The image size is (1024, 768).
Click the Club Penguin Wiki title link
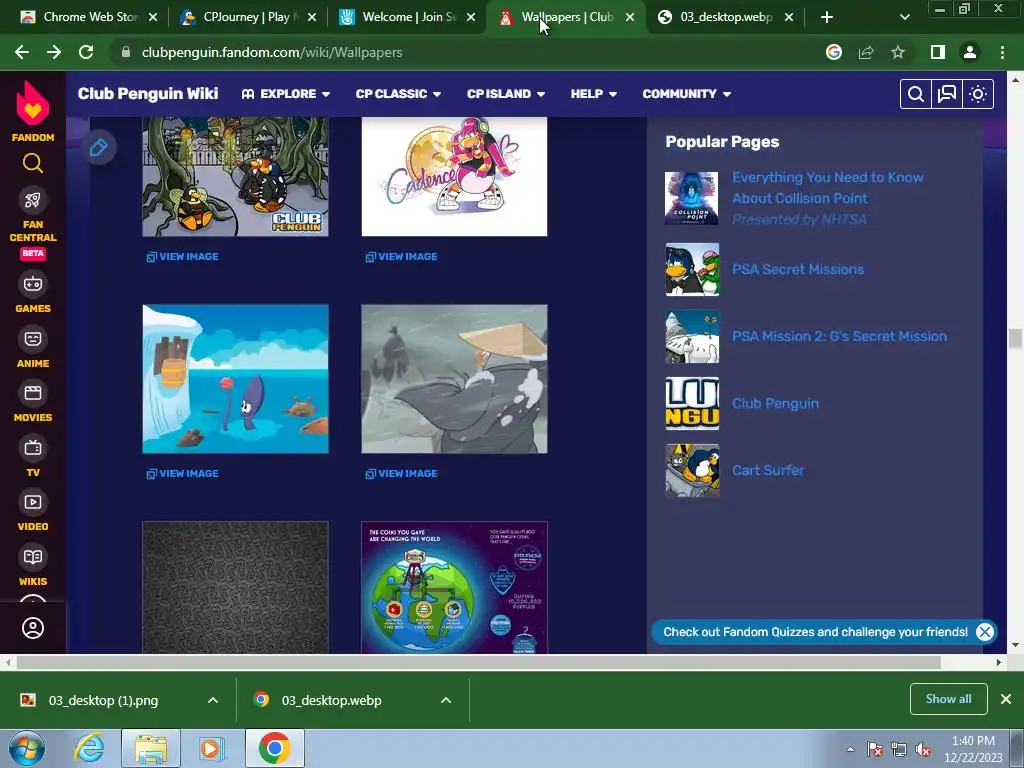coord(148,93)
